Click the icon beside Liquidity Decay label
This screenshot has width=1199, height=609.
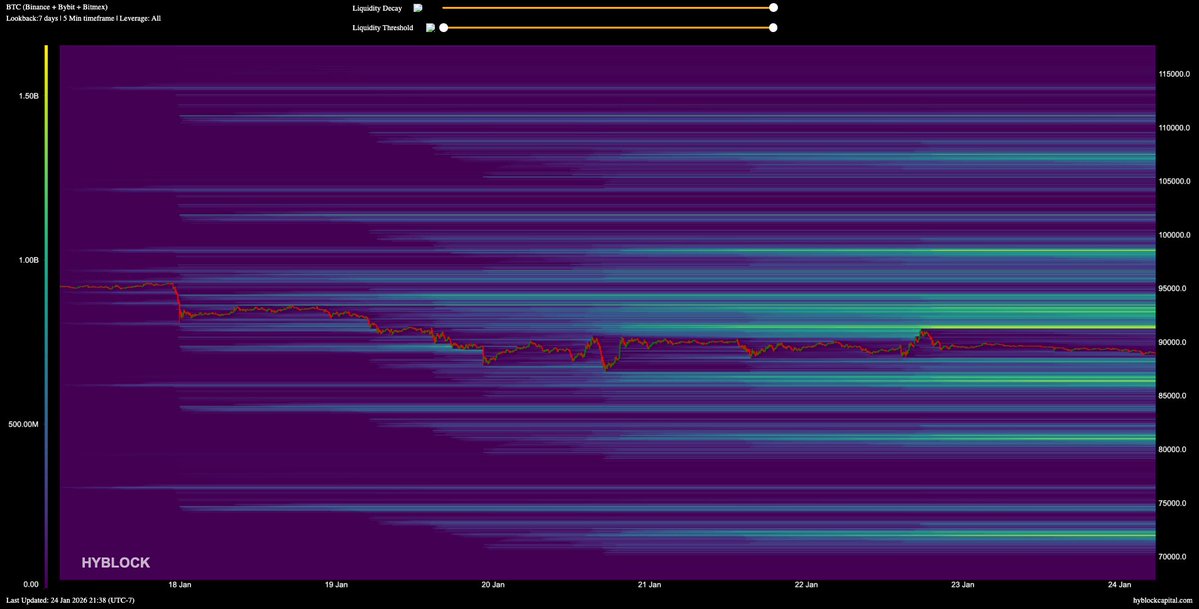coord(418,8)
